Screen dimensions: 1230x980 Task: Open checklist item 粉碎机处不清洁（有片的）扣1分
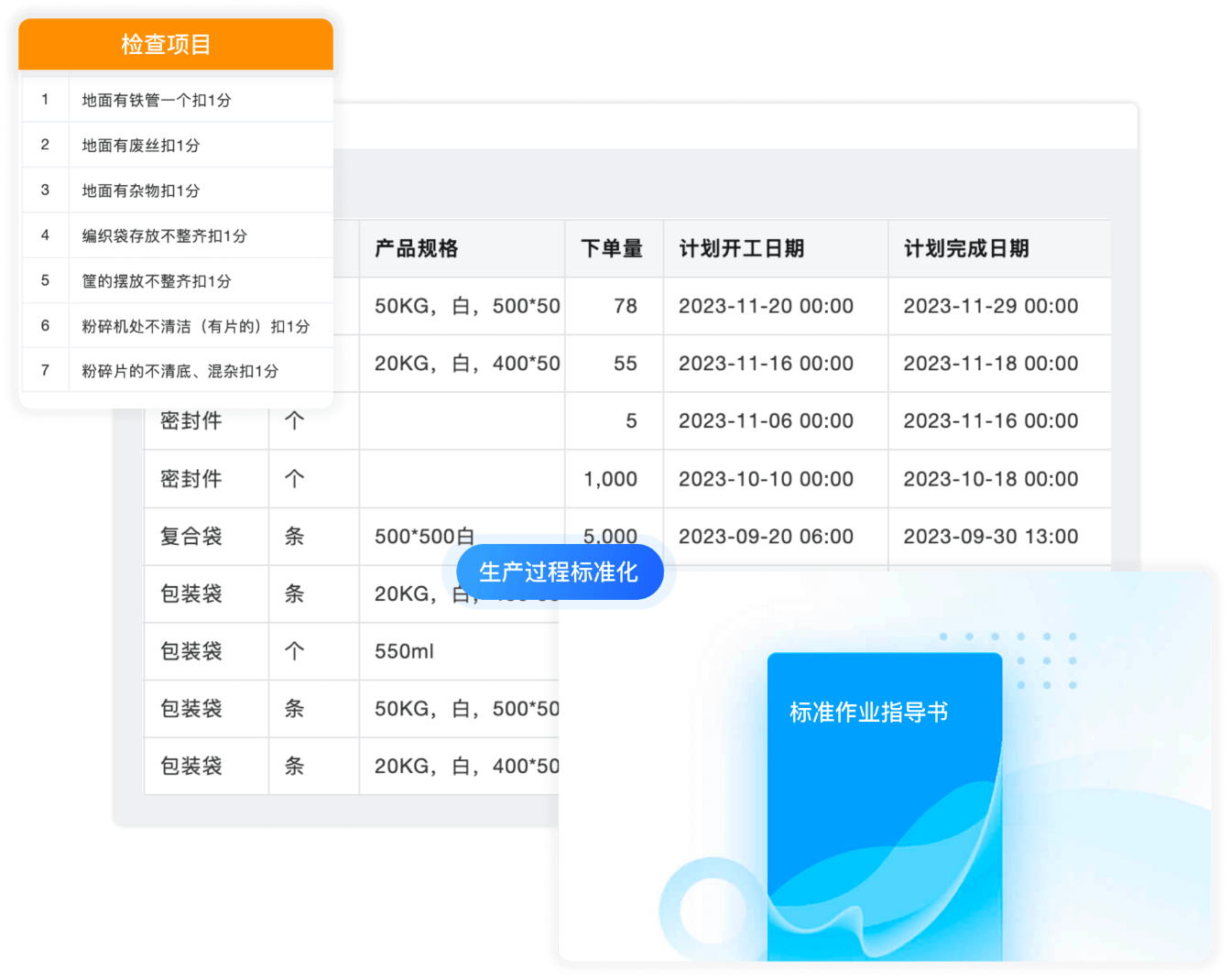195,326
